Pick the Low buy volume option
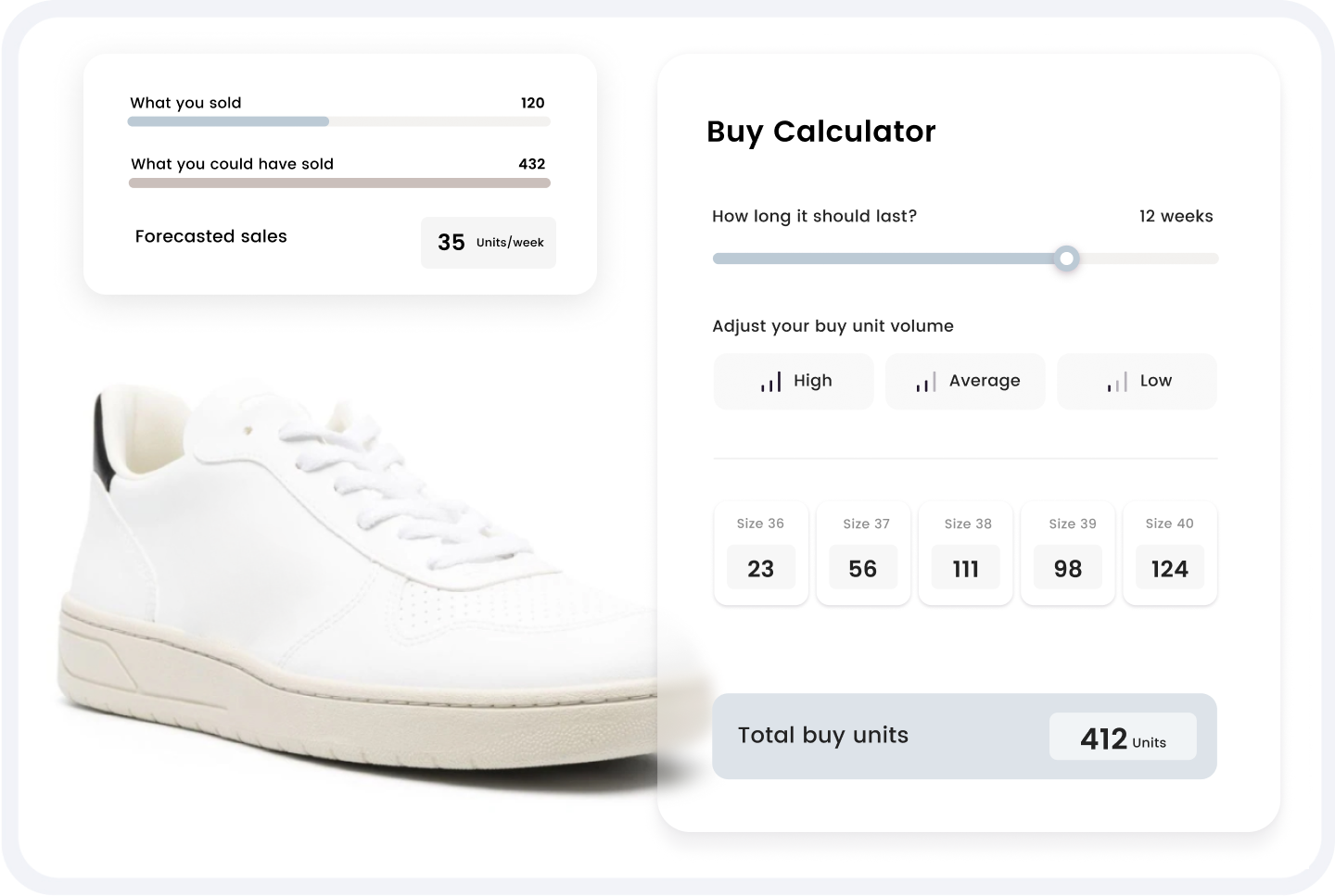 [x=1137, y=381]
